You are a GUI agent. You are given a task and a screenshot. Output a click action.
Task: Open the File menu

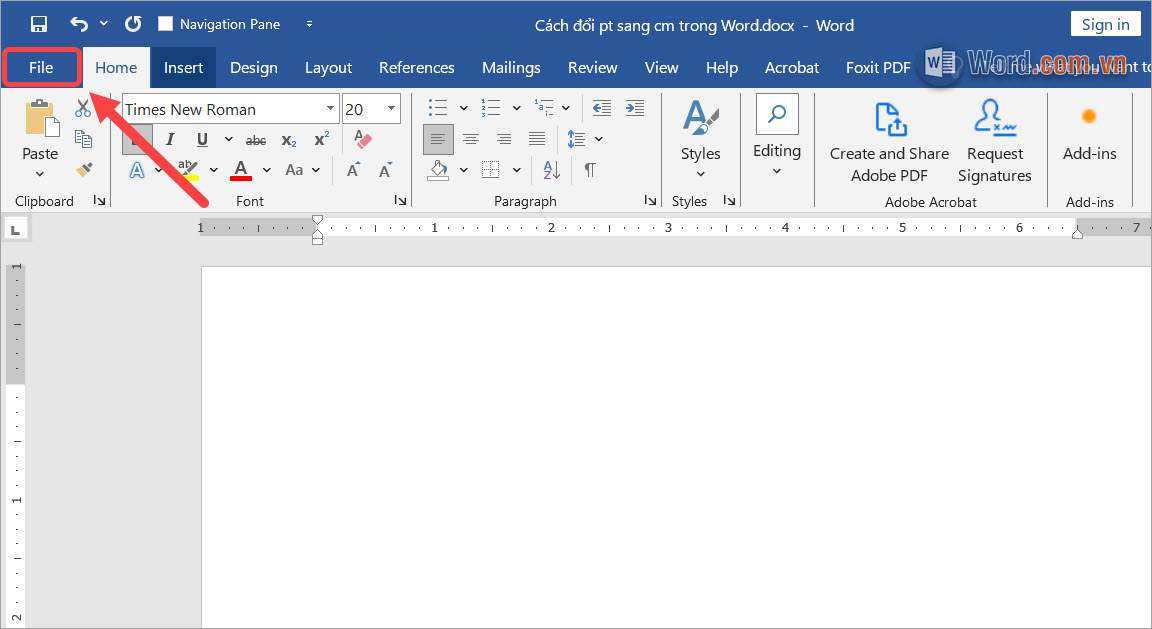pyautogui.click(x=41, y=67)
